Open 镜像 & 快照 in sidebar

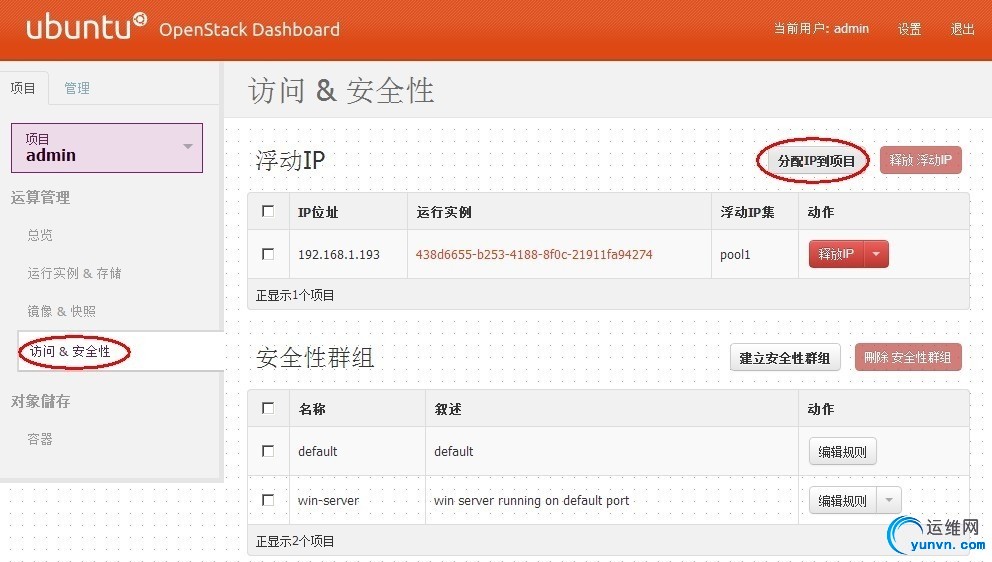tap(61, 311)
